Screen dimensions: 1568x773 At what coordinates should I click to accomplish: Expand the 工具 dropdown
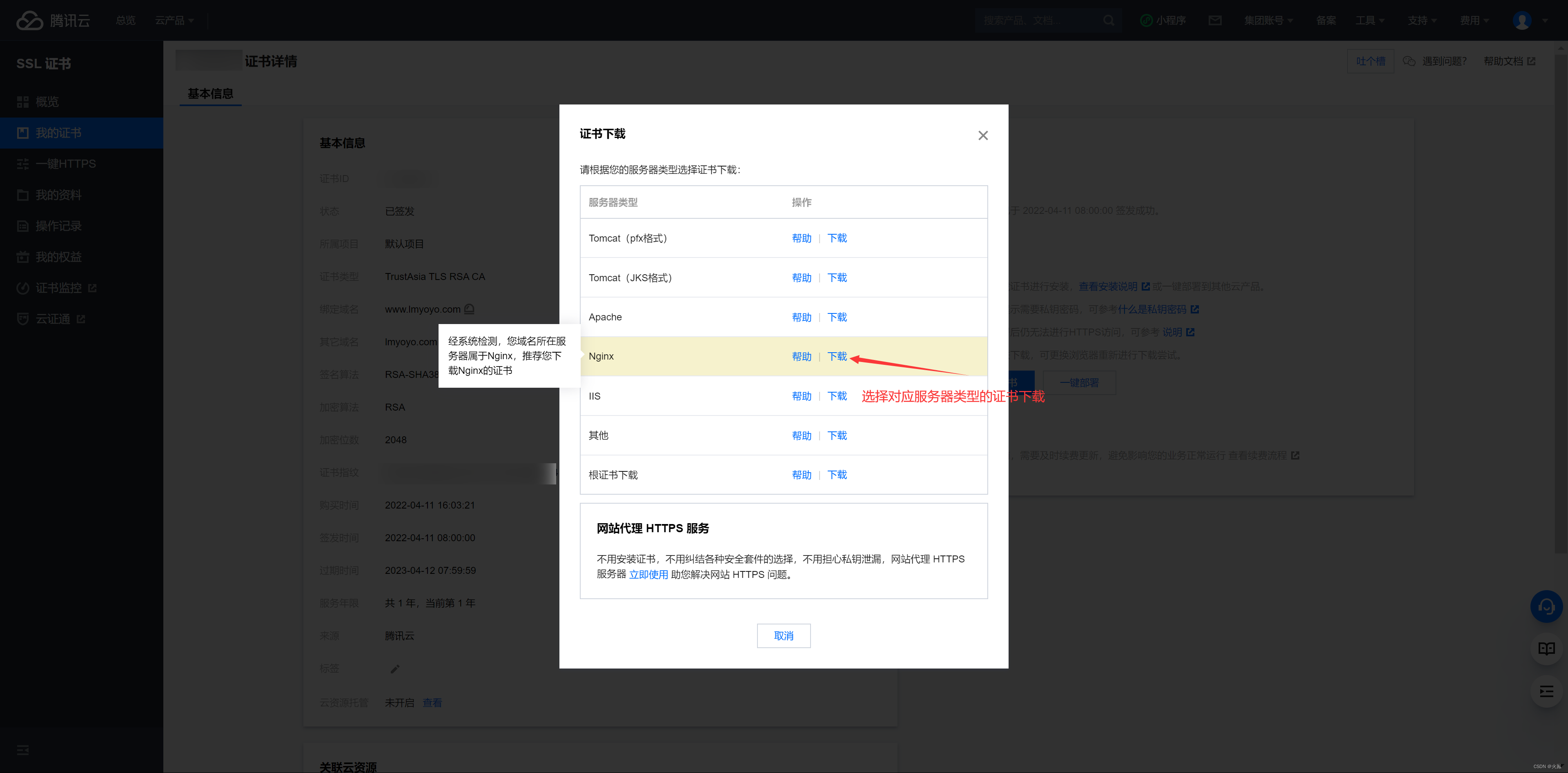coord(1370,20)
